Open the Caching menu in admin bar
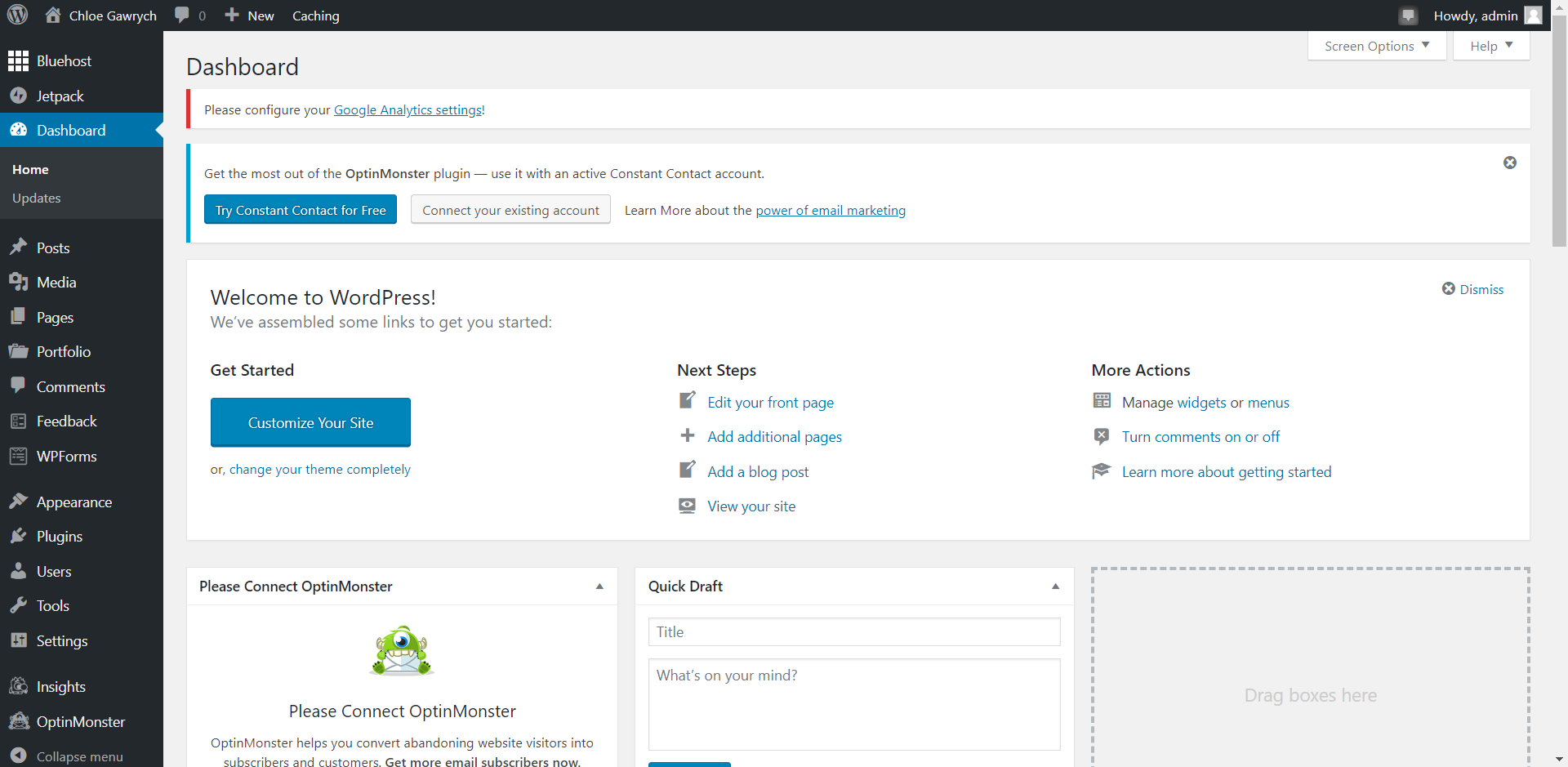The image size is (1568, 767). click(316, 16)
